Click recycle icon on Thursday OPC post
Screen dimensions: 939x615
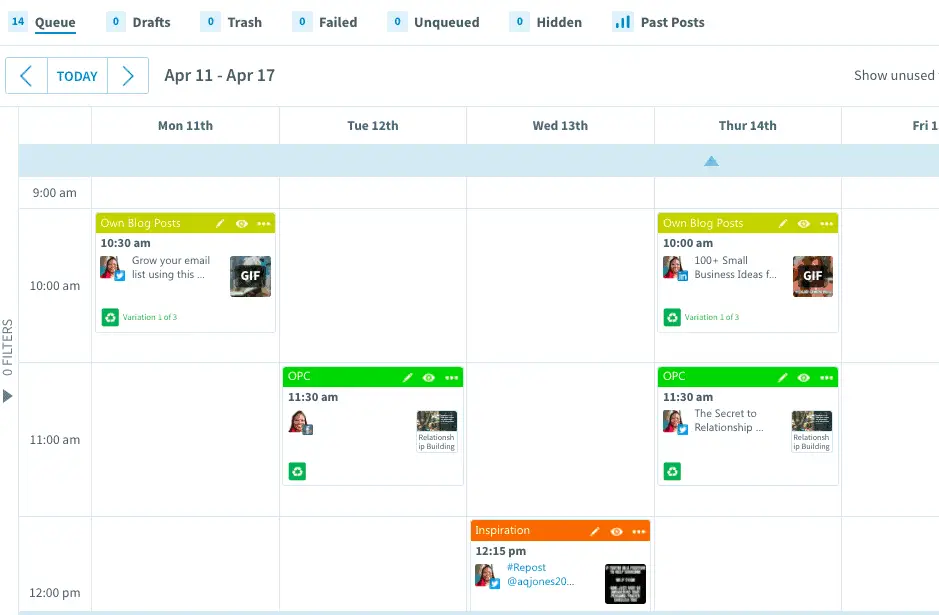pyautogui.click(x=672, y=471)
